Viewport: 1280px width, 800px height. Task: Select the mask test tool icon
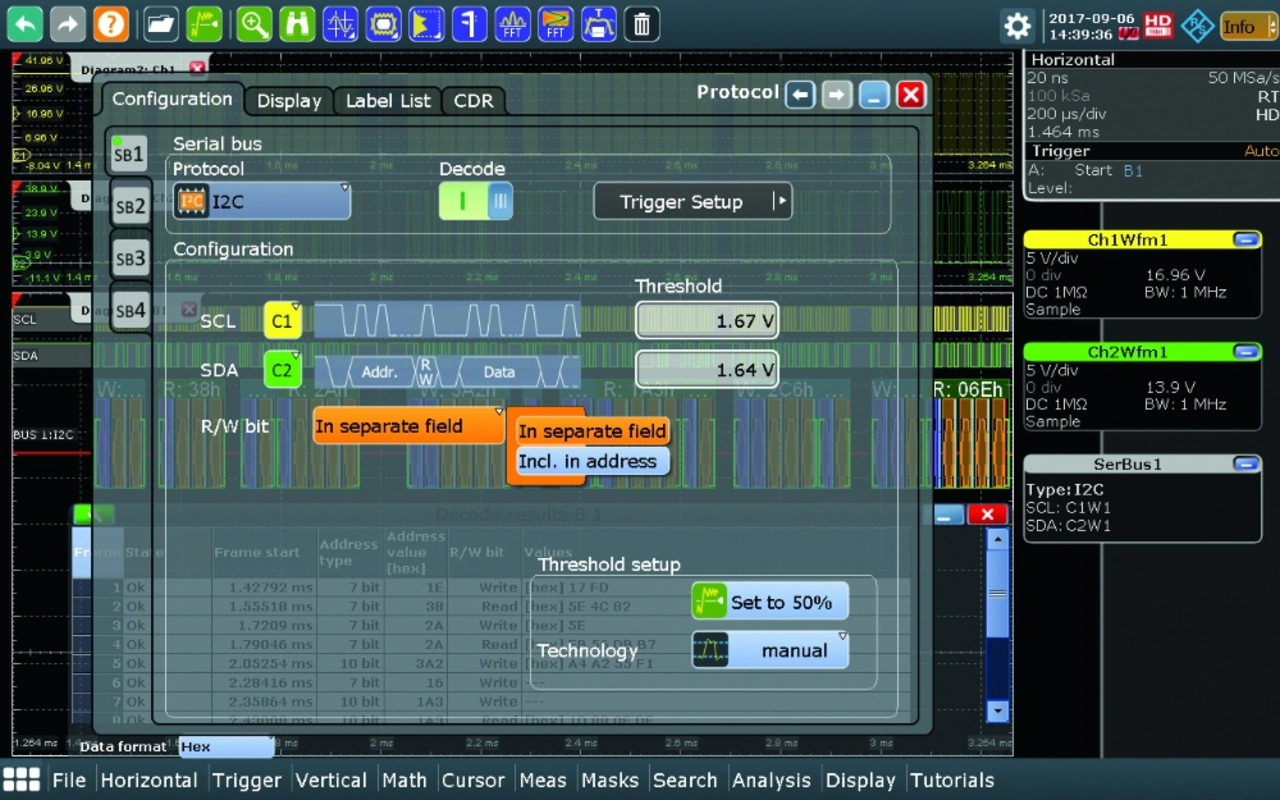pos(383,23)
